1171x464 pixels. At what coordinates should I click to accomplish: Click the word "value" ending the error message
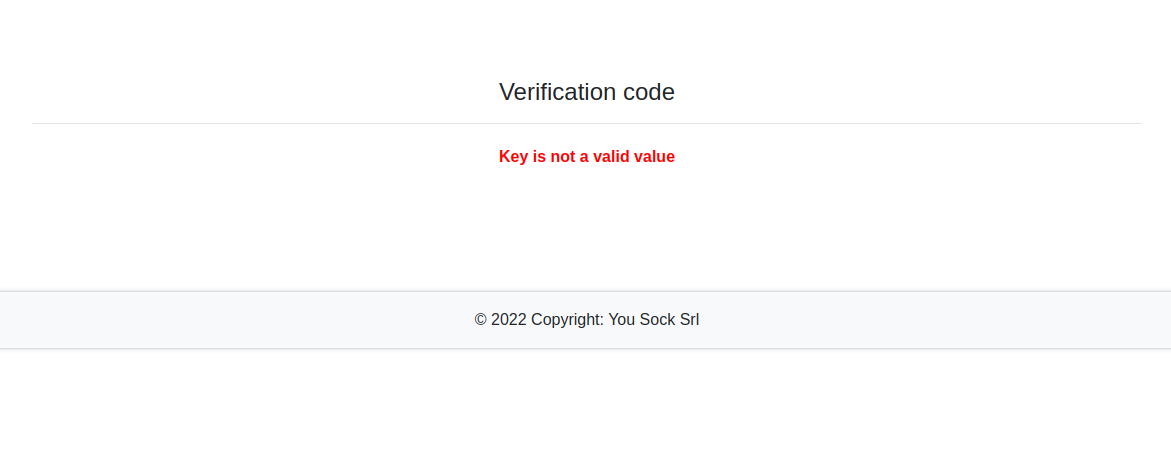click(x=655, y=156)
